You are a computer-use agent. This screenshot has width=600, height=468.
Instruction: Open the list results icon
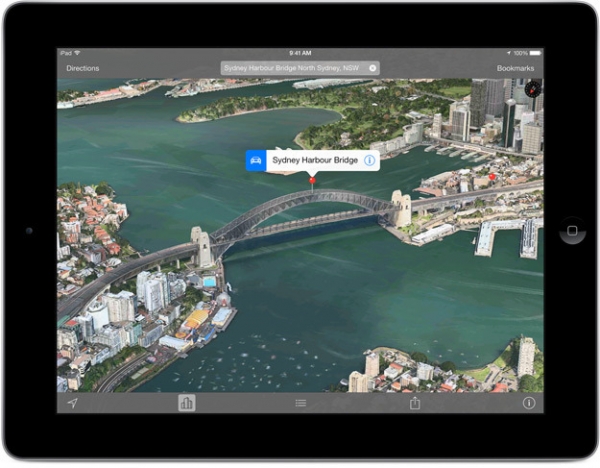coord(301,403)
